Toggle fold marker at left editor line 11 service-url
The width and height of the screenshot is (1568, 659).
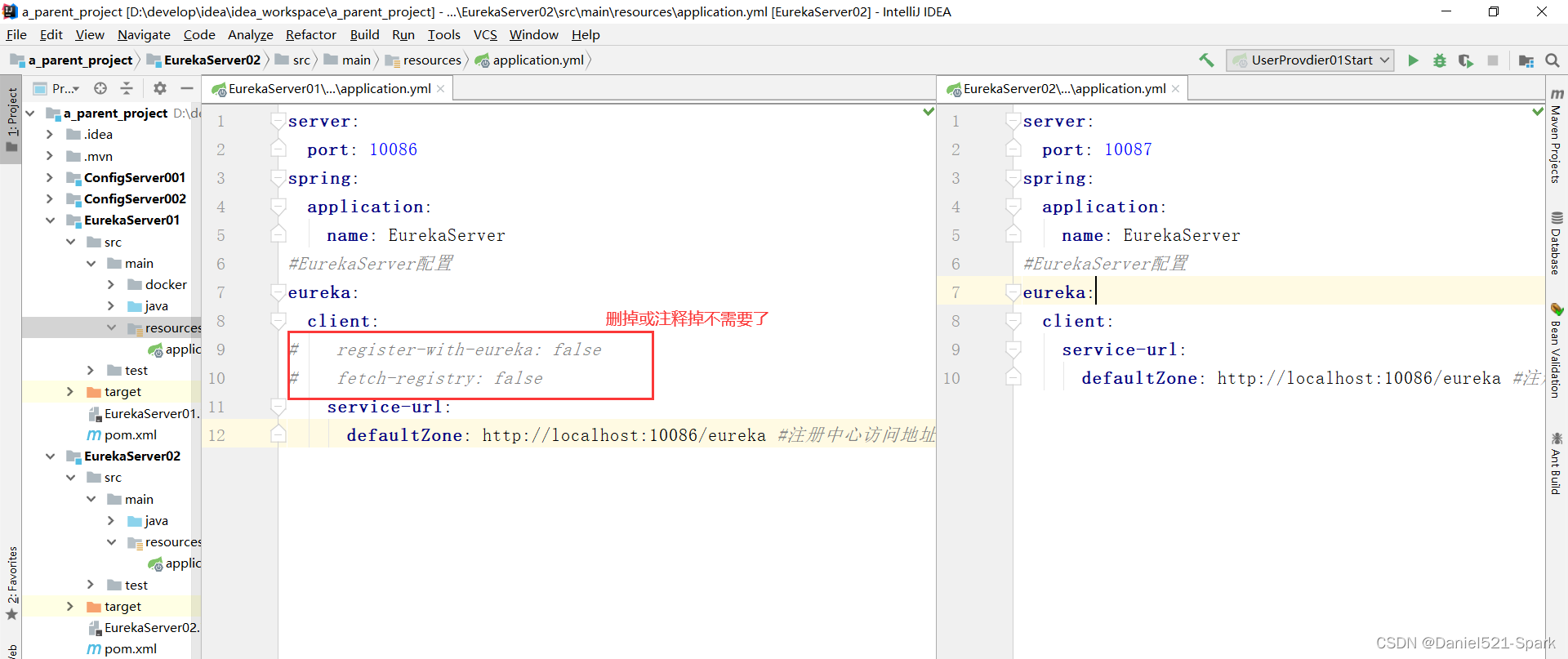278,407
